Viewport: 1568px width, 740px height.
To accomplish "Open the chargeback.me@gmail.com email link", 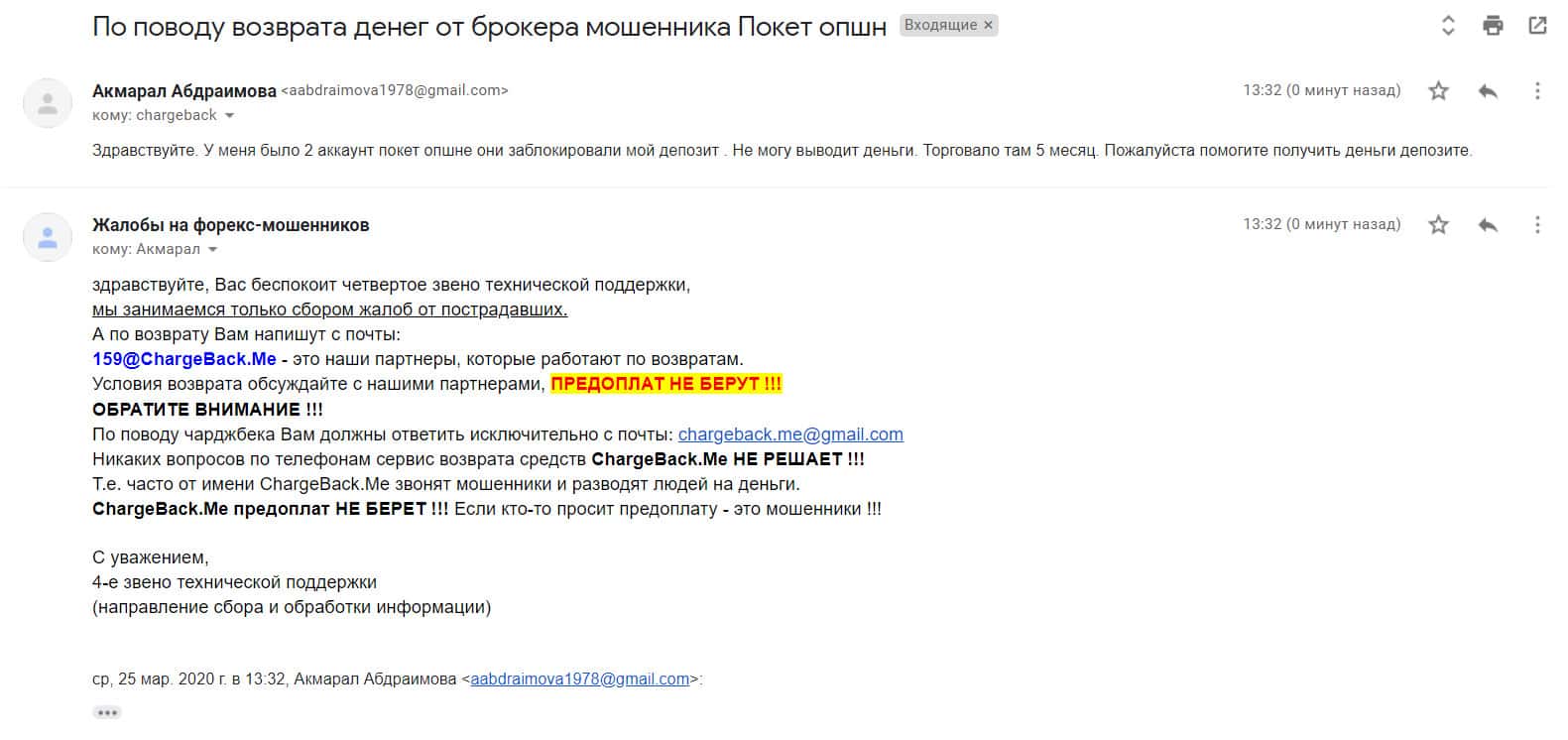I will [790, 434].
